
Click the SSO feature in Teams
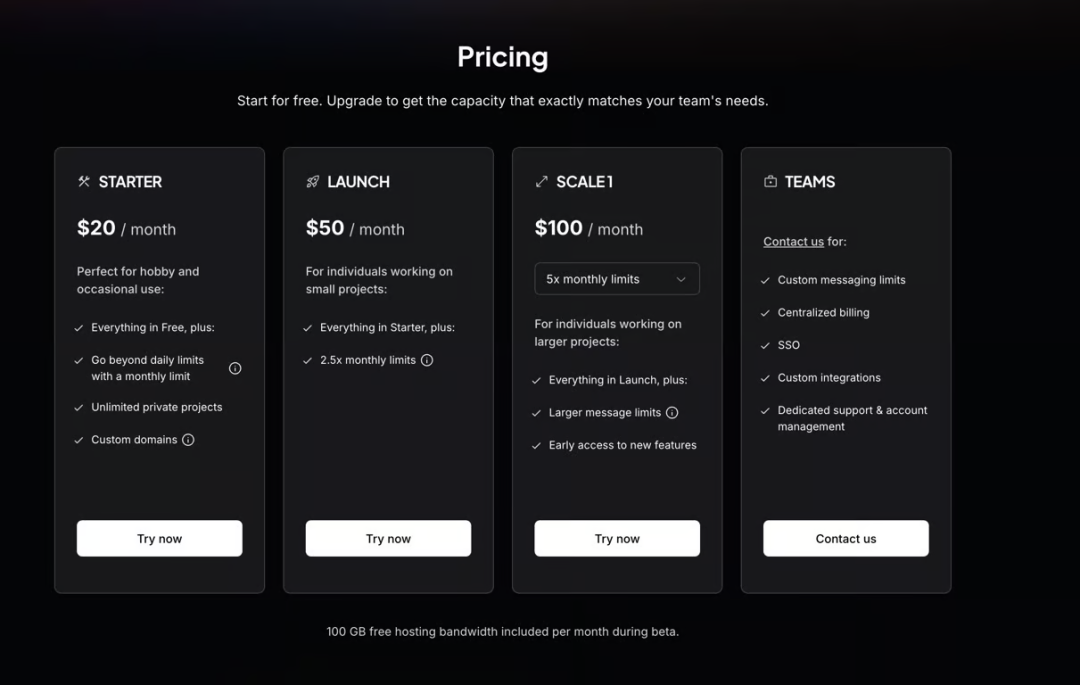(789, 345)
